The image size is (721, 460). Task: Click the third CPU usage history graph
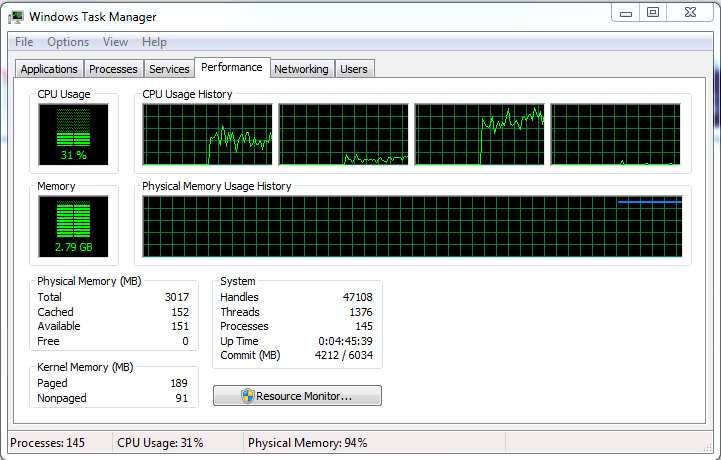click(480, 134)
